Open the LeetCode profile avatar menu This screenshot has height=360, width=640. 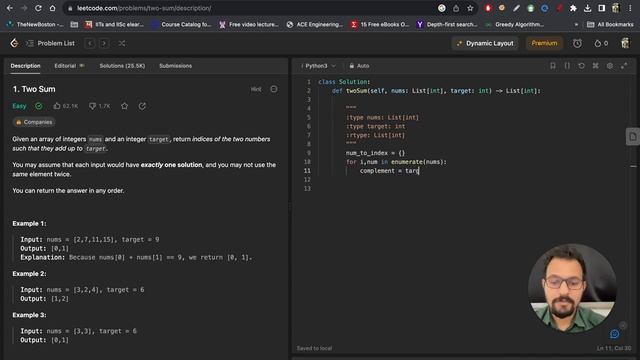[625, 43]
